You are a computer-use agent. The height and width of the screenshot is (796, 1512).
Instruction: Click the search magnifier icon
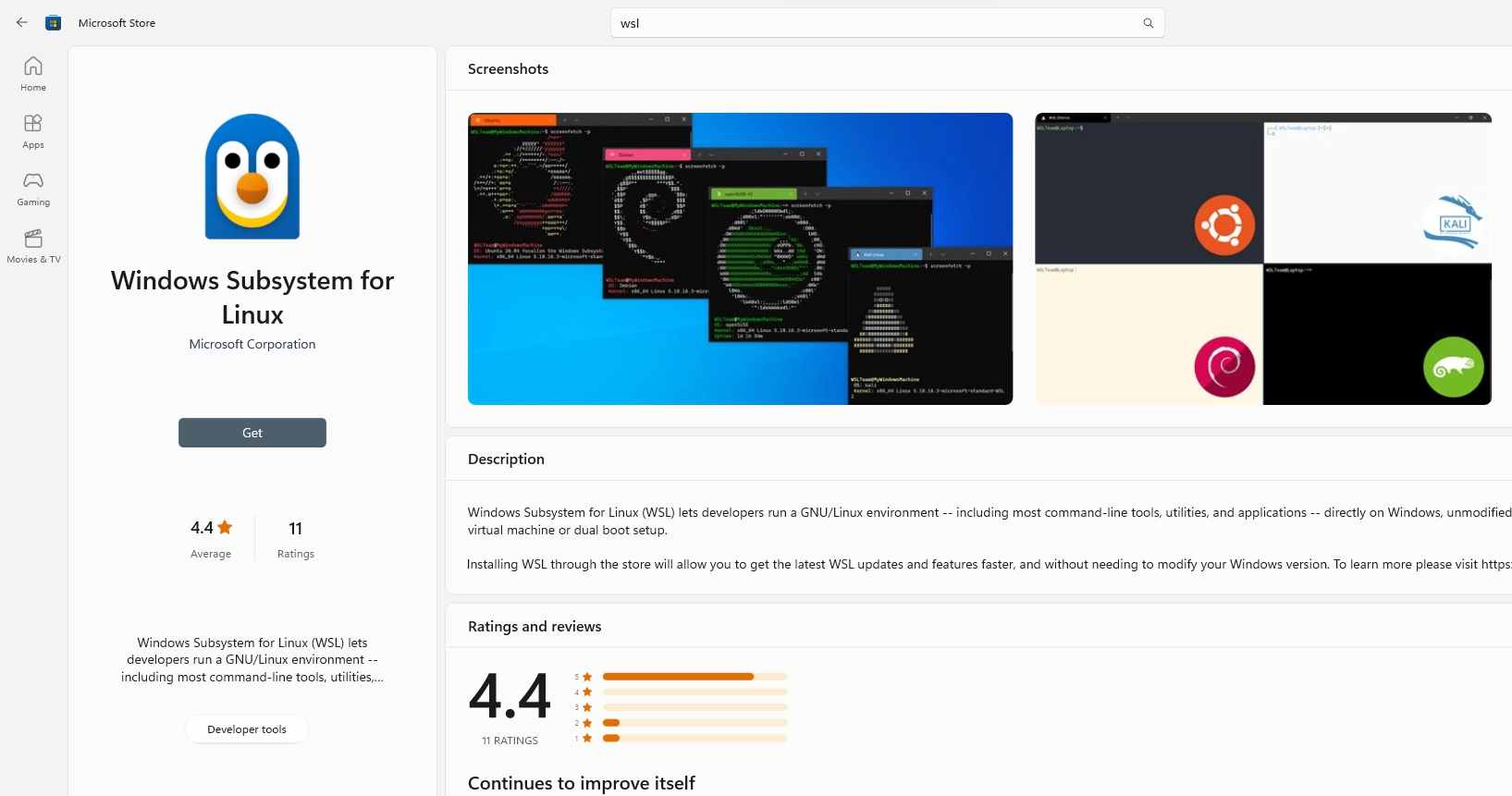click(x=1149, y=23)
